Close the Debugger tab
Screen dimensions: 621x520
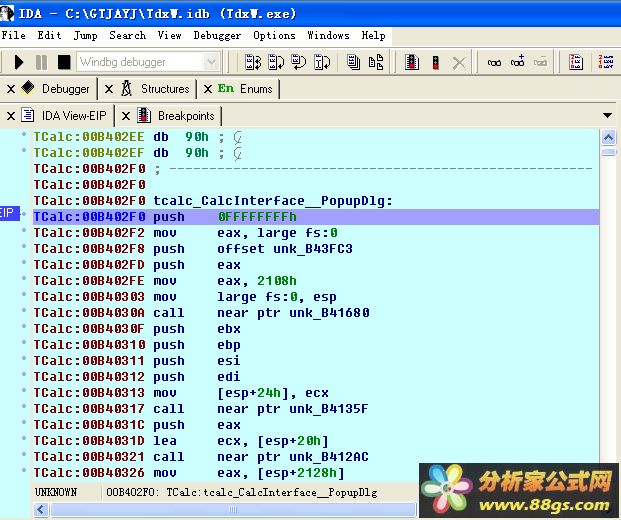[x=11, y=89]
